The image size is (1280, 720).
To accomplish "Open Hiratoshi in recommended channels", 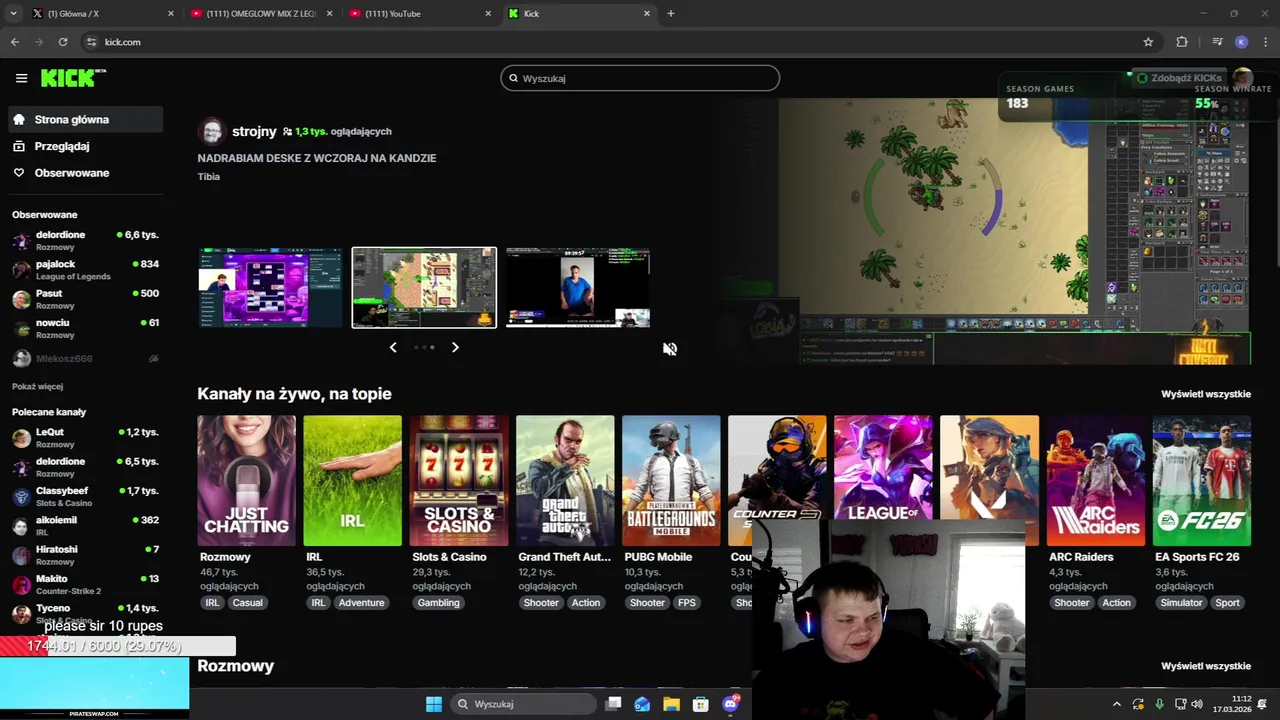I will pyautogui.click(x=86, y=555).
